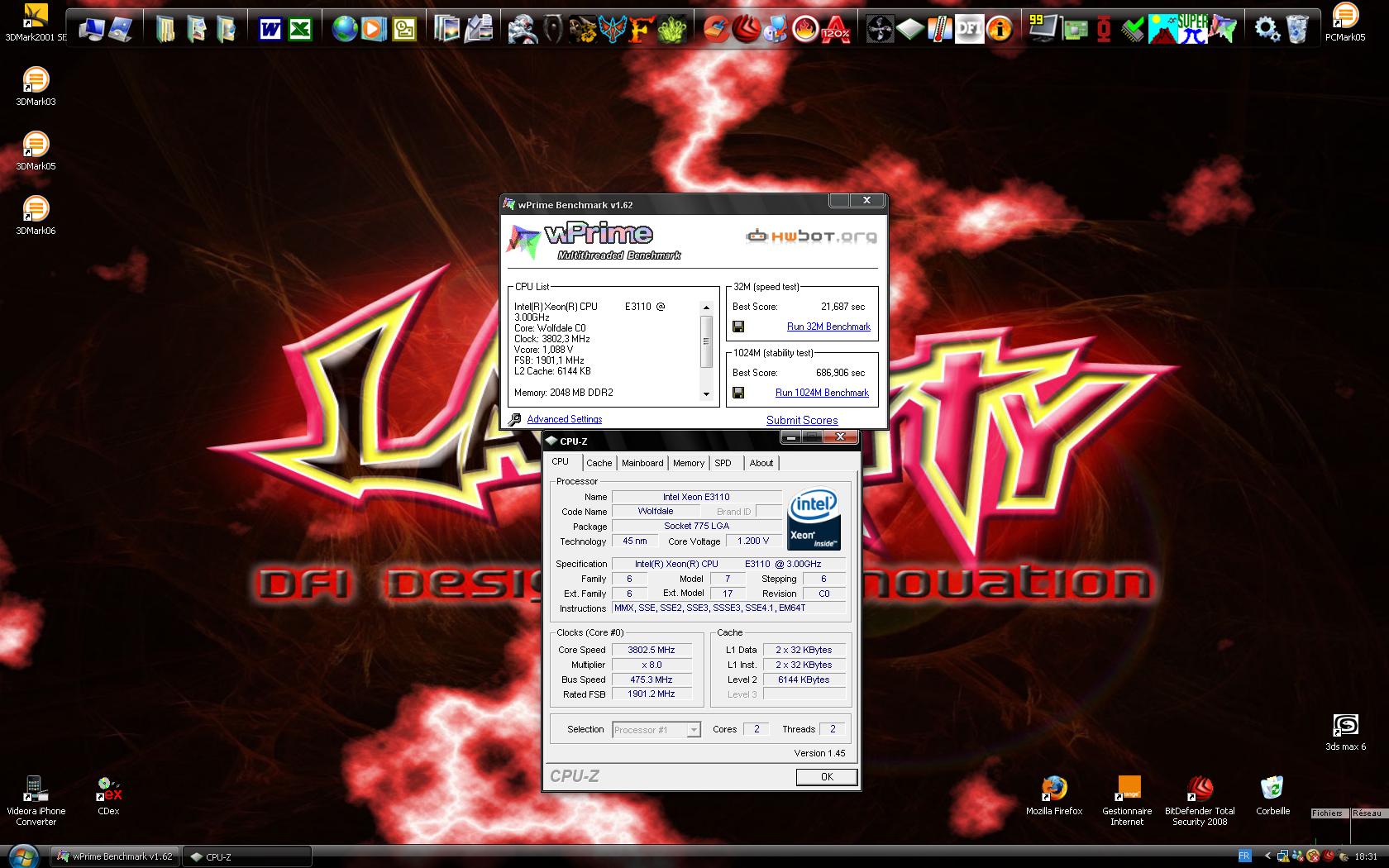Open the gears settings icon in dock
This screenshot has height=868, width=1389.
coord(1267,30)
